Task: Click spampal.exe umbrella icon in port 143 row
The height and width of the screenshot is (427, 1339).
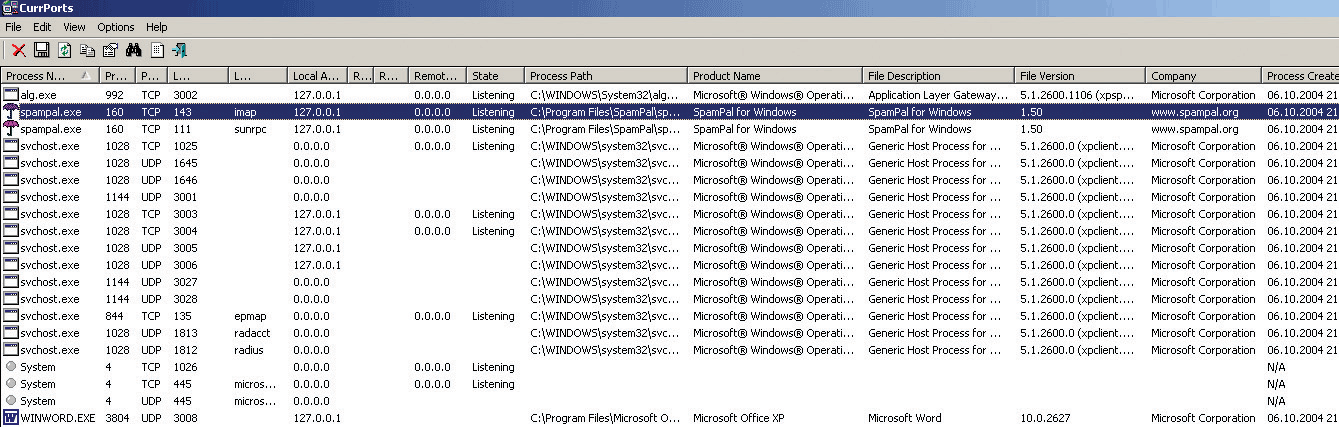Action: [11, 112]
